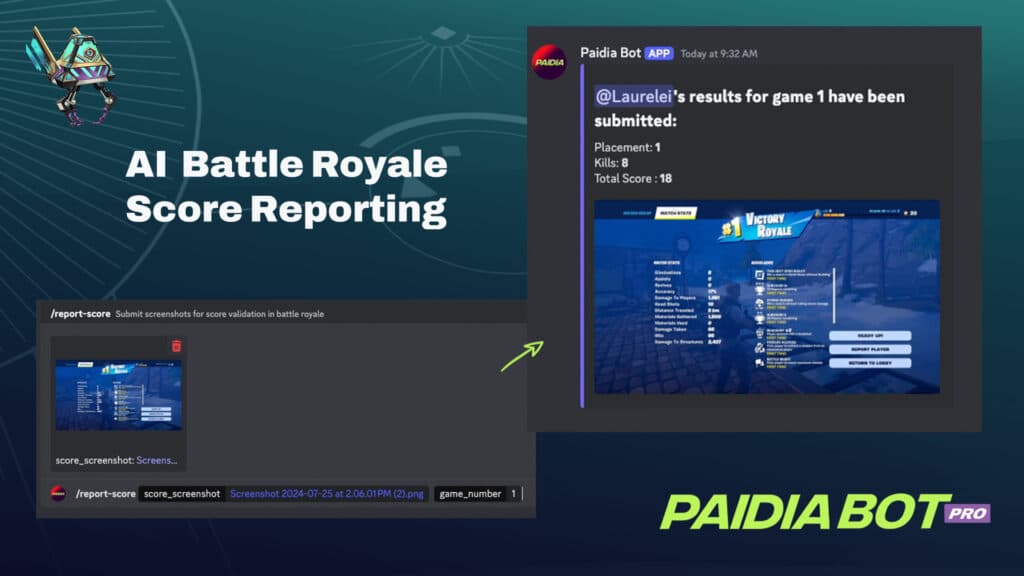Screen dimensions: 1024x576
Task: Select the score_screenshot parameter chip
Action: [181, 493]
